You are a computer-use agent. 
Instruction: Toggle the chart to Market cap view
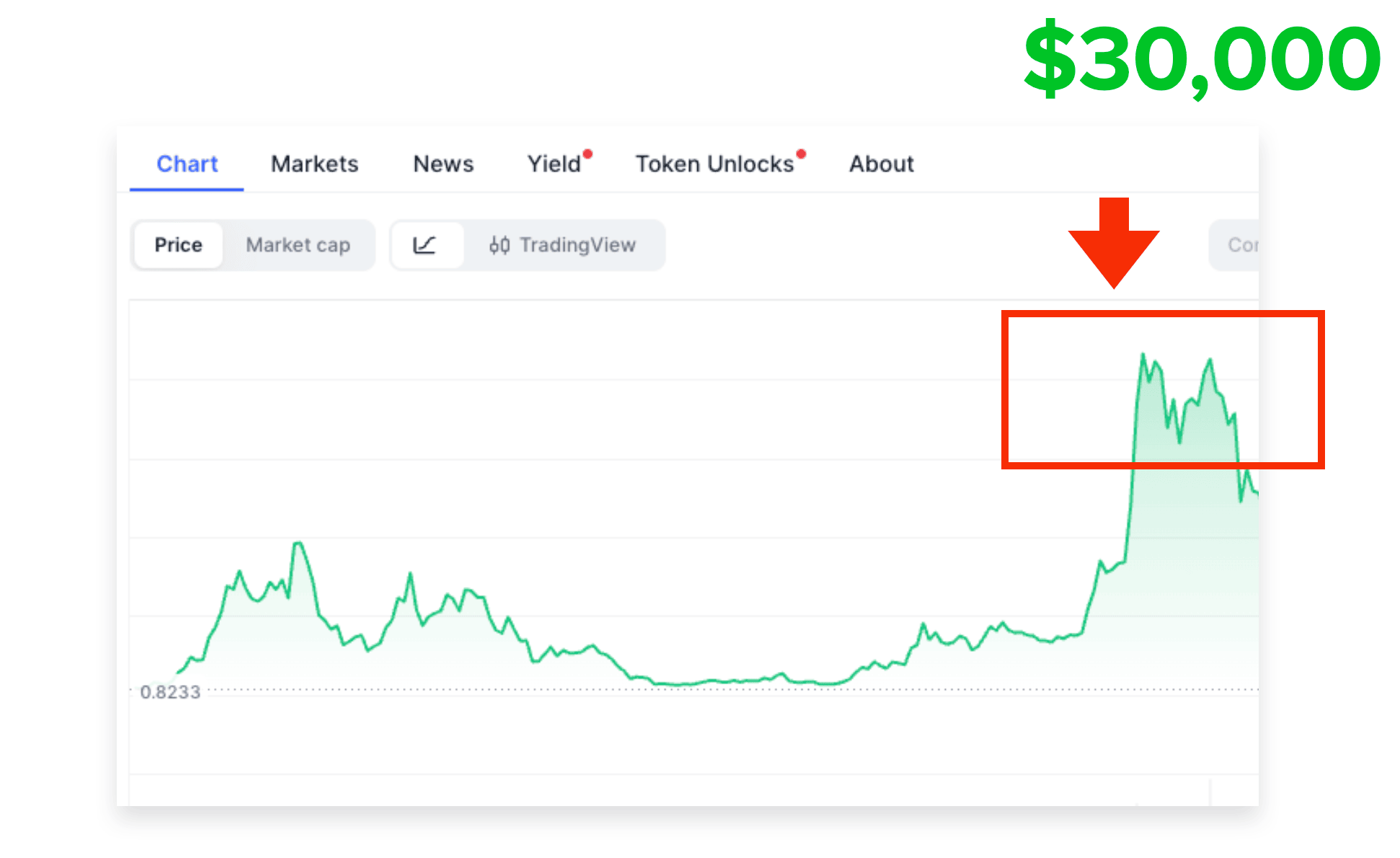[x=298, y=245]
